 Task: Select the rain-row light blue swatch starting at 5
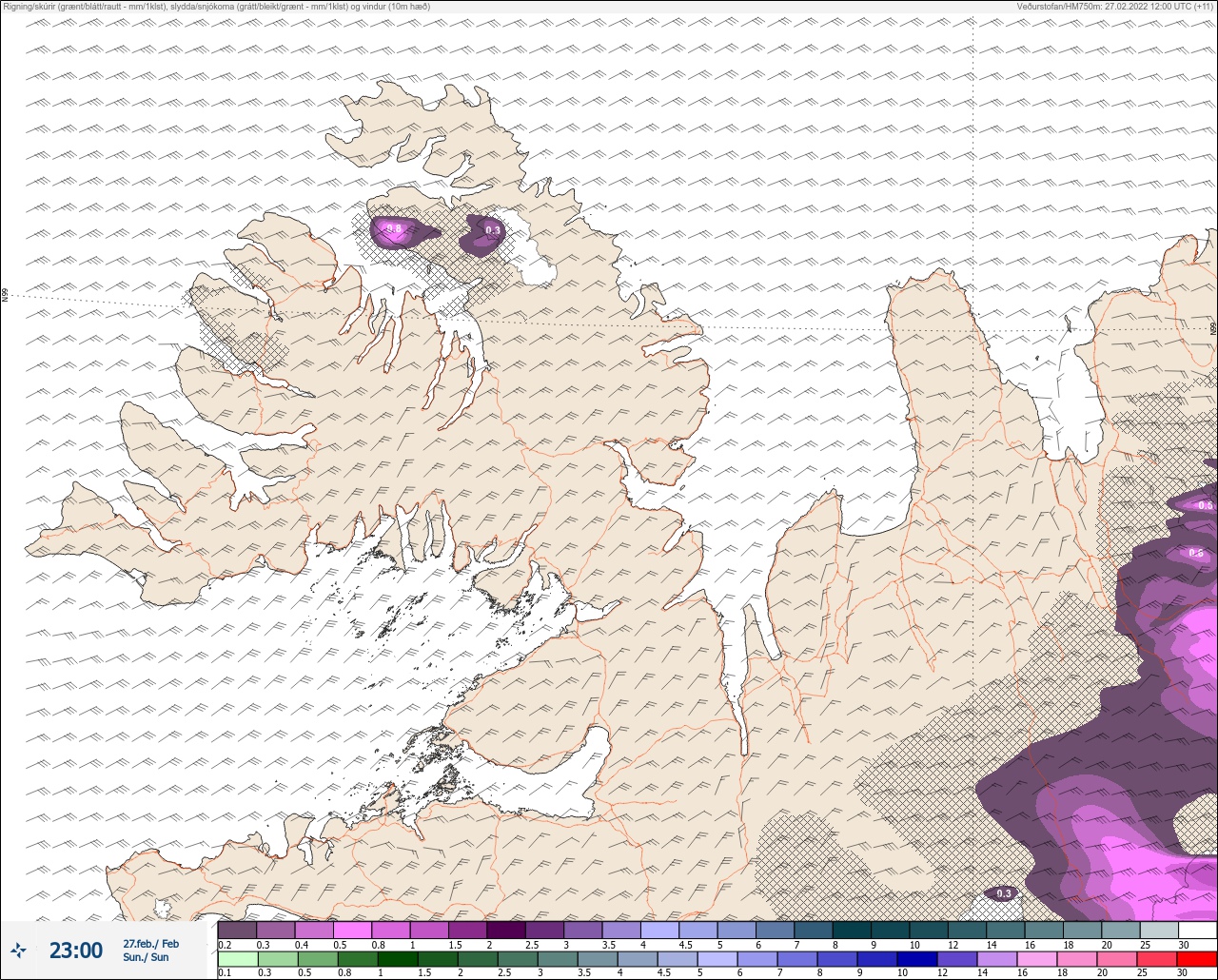[x=717, y=959]
